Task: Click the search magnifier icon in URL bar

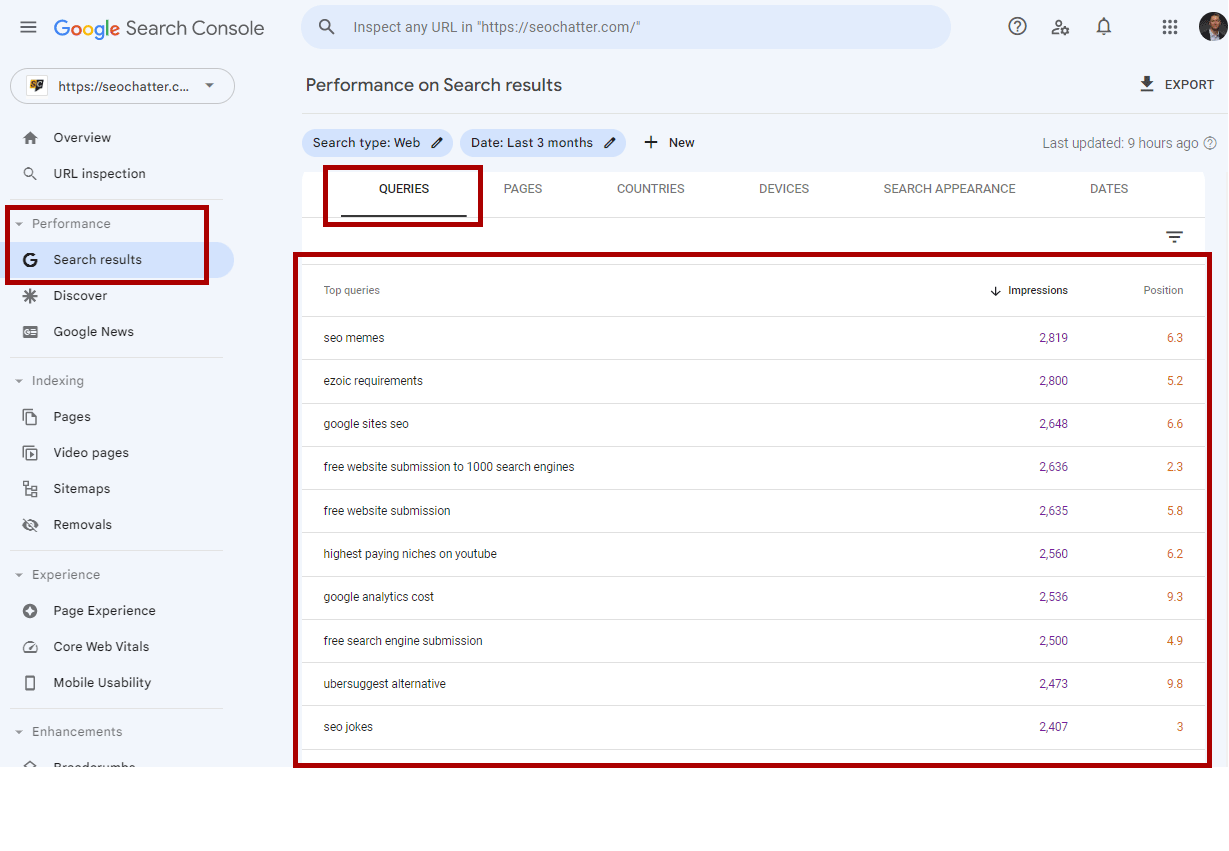Action: [x=327, y=27]
